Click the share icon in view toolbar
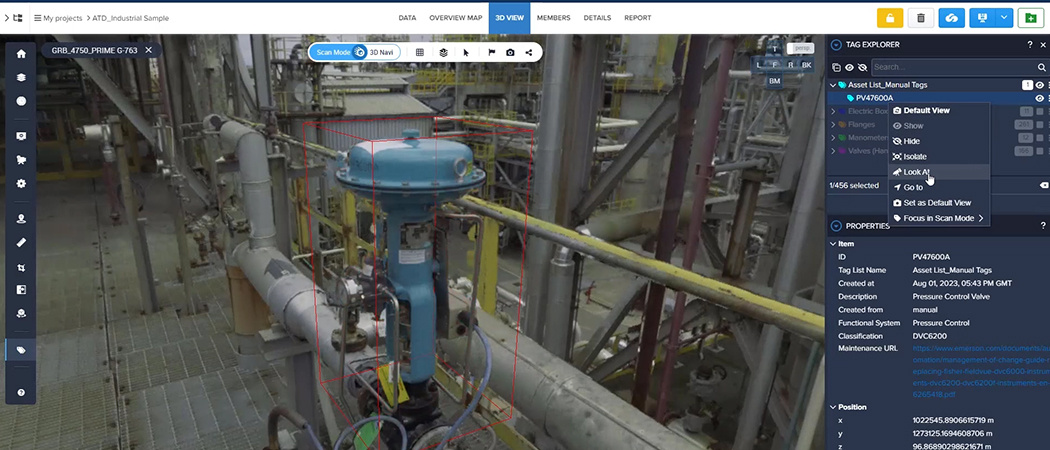The height and width of the screenshot is (450, 1050). point(529,52)
